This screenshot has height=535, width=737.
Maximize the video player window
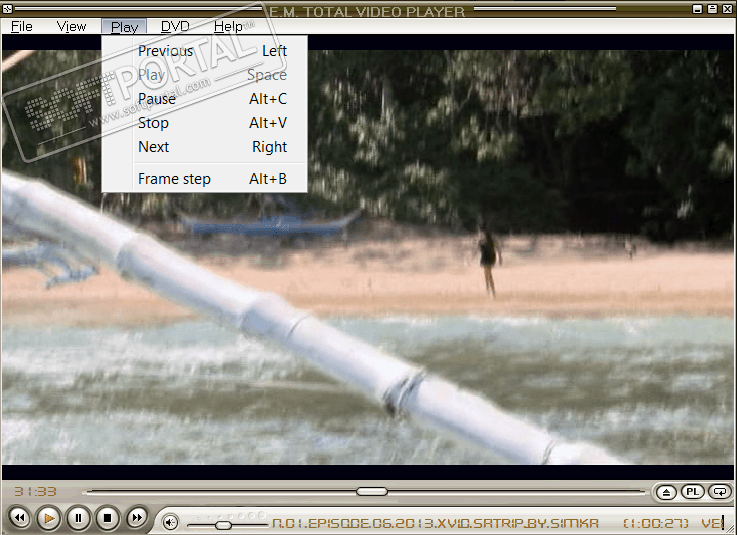tap(713, 8)
